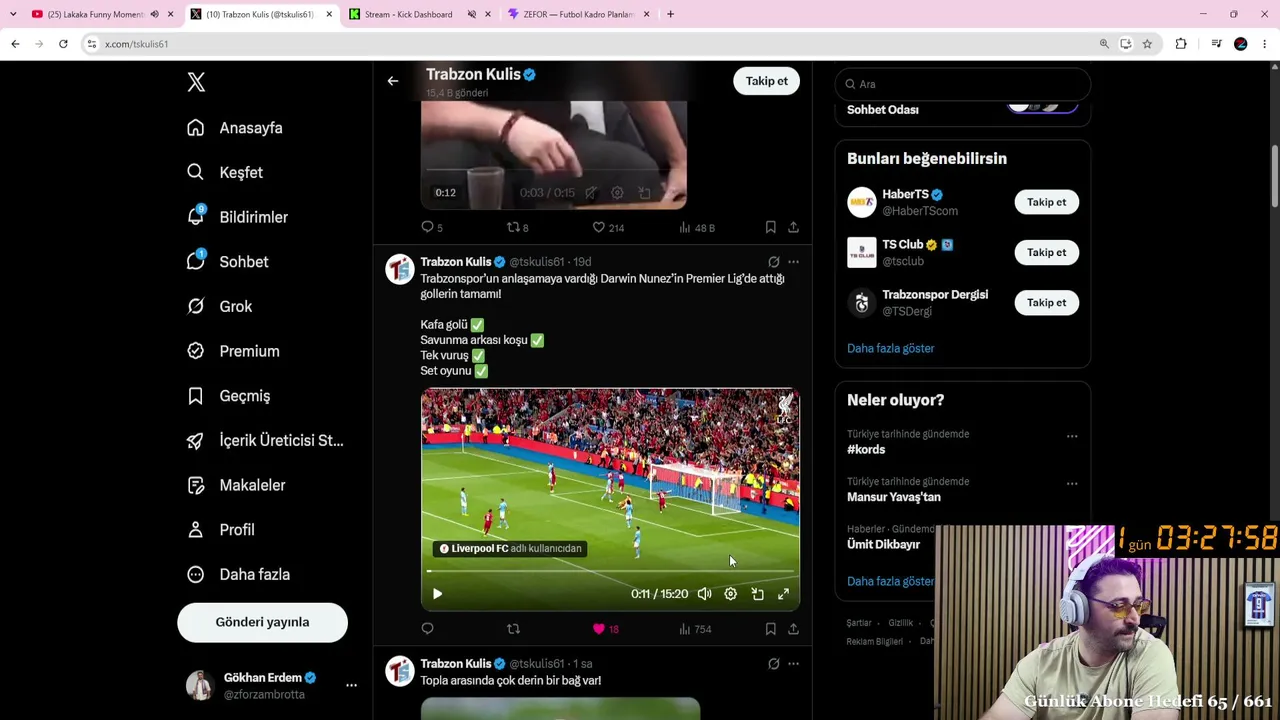Open the Şartlar footer link

pos(859,623)
